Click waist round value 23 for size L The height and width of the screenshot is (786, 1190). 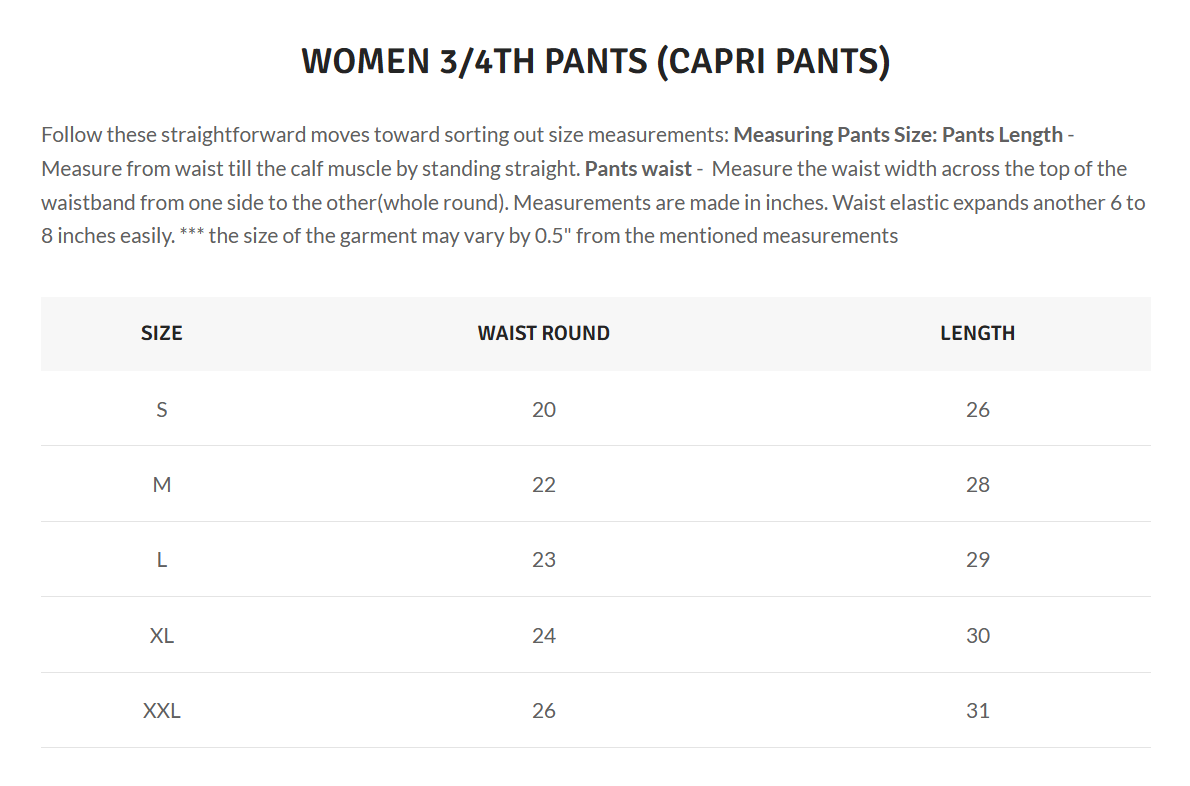pos(544,560)
